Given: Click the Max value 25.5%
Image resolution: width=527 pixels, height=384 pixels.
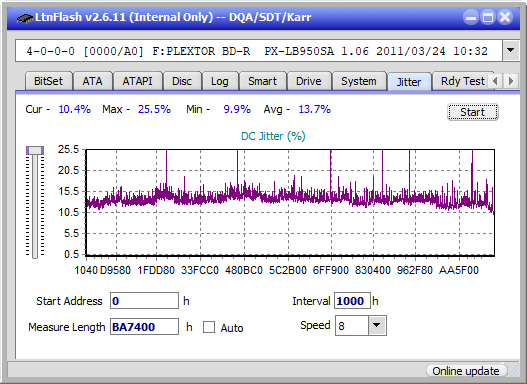Looking at the screenshot, I should coord(154,109).
